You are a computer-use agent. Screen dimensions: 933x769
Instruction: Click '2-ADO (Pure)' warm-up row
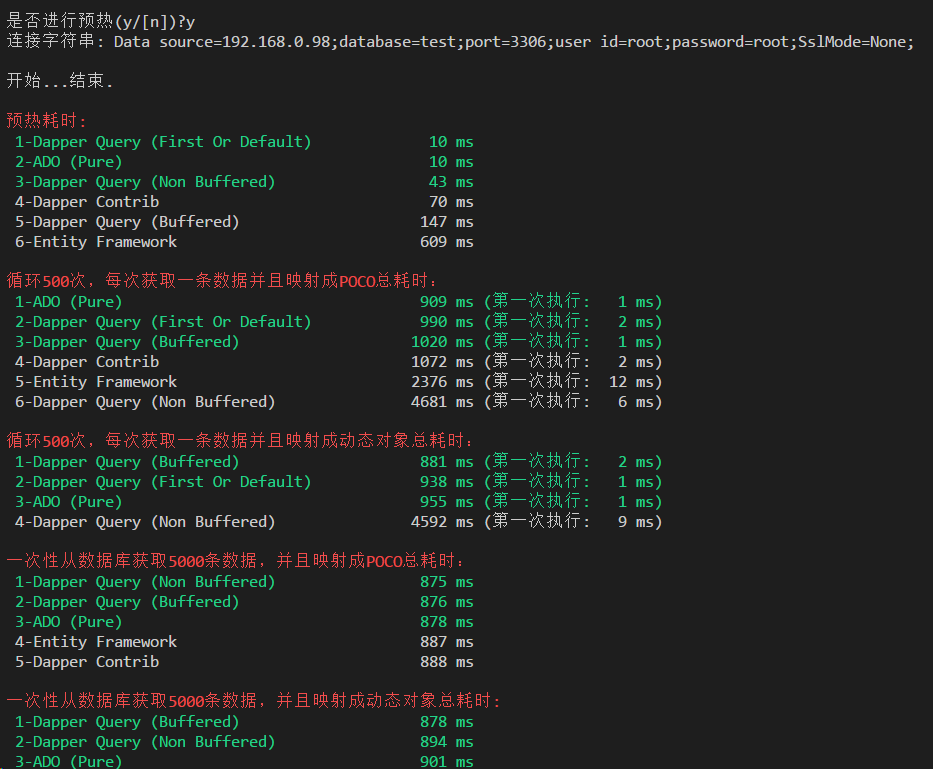click(244, 162)
